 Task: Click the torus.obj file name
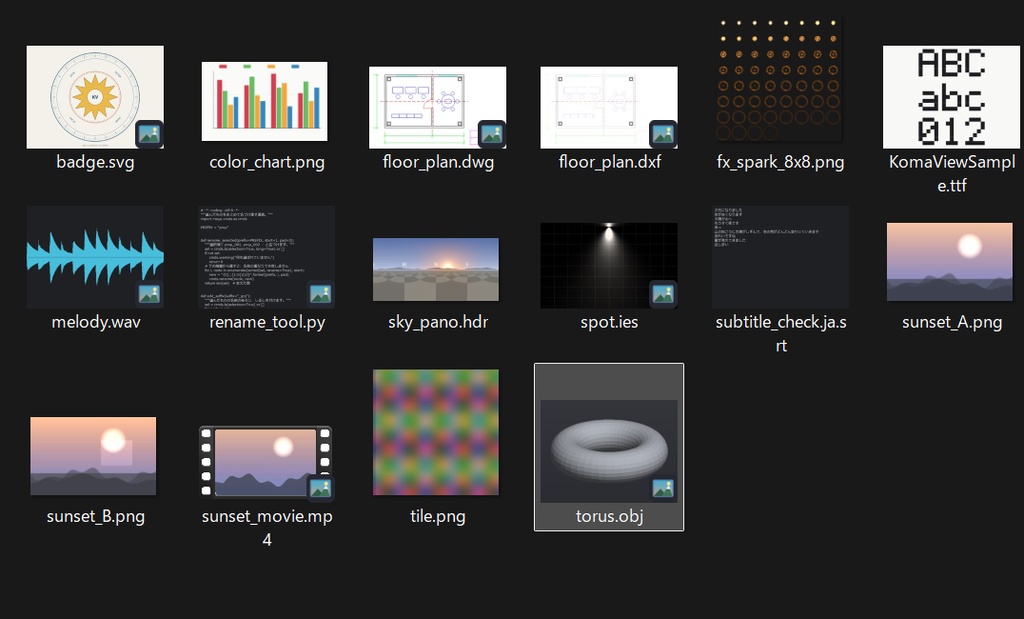point(609,516)
